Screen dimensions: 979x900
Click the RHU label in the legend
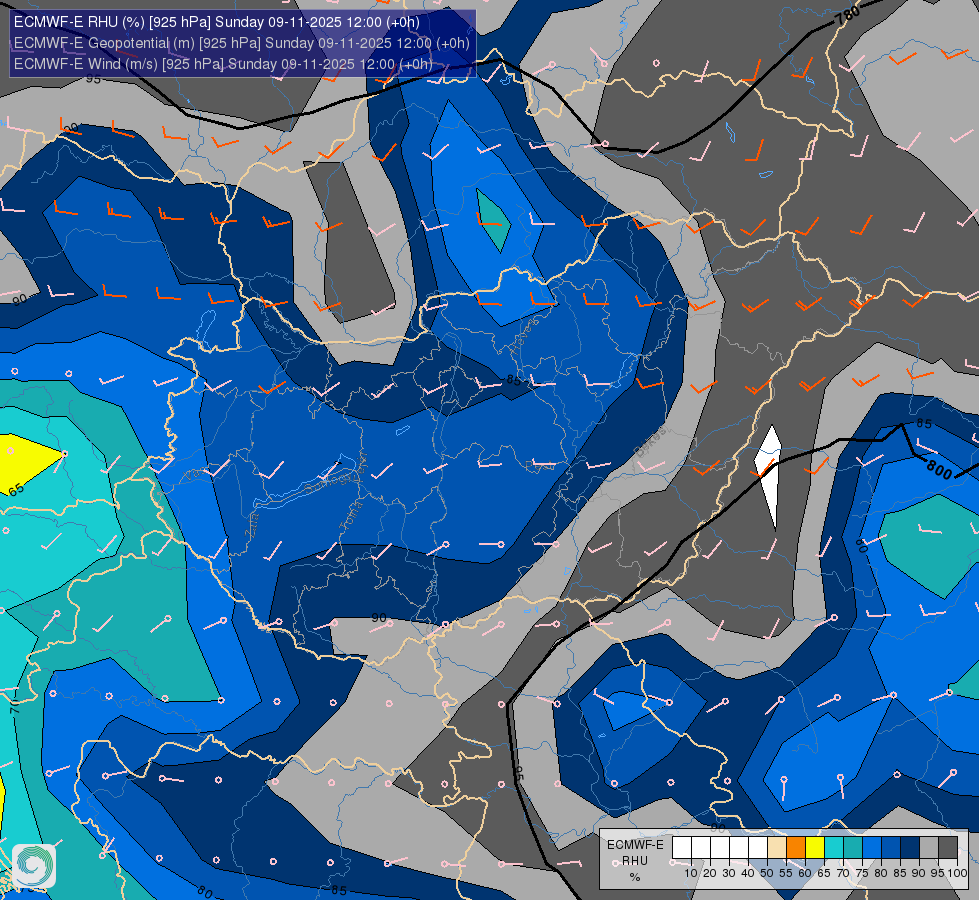coord(635,861)
